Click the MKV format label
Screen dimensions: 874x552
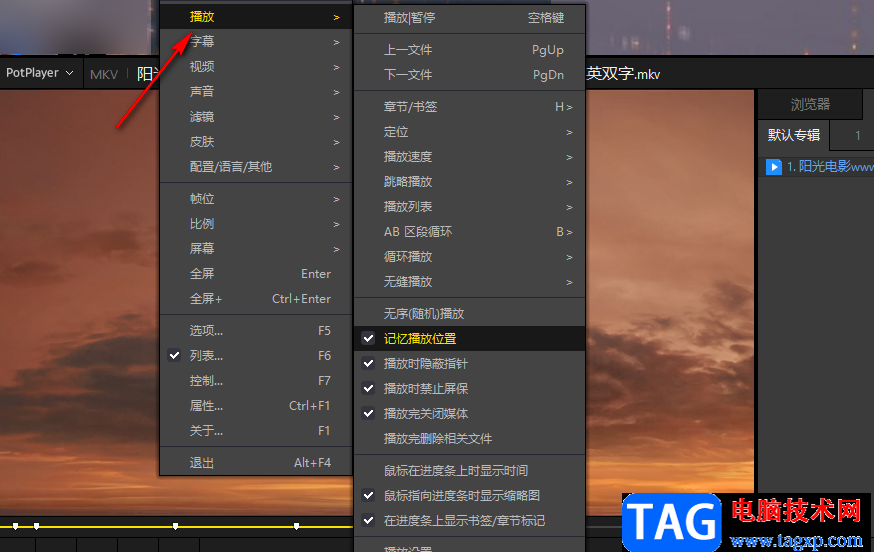[104, 74]
